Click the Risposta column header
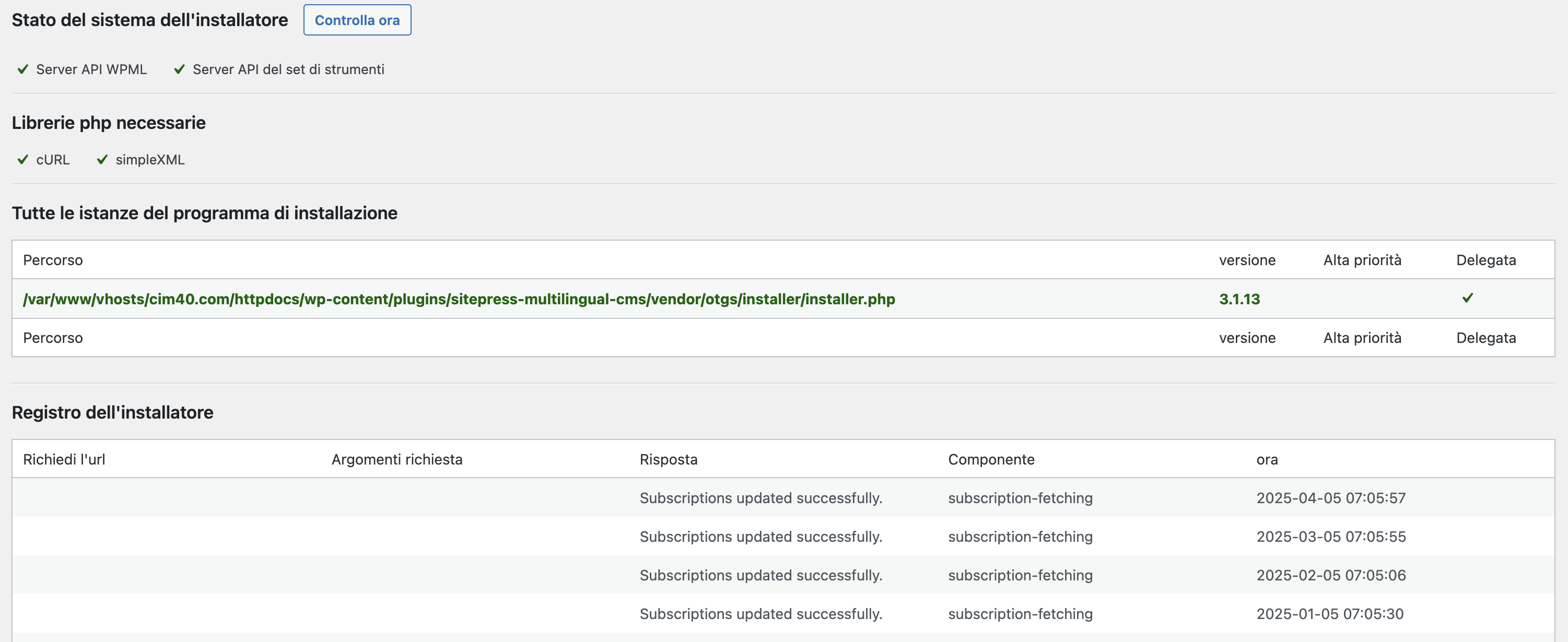The image size is (1568, 642). click(668, 459)
